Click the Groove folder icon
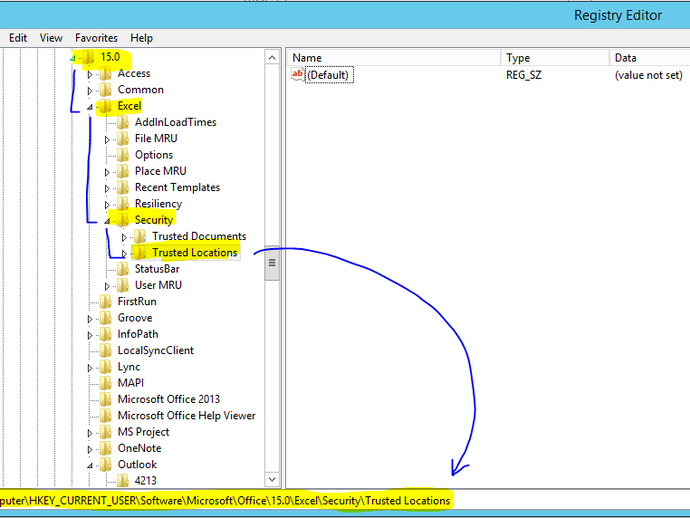 coord(106,317)
